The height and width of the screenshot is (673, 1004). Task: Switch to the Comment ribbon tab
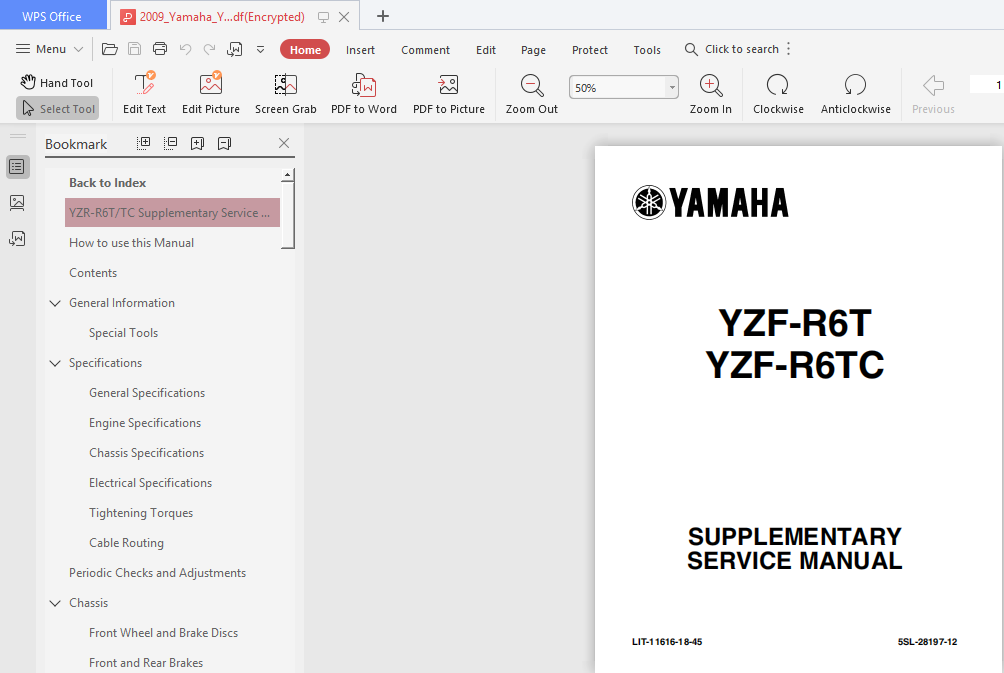point(425,50)
